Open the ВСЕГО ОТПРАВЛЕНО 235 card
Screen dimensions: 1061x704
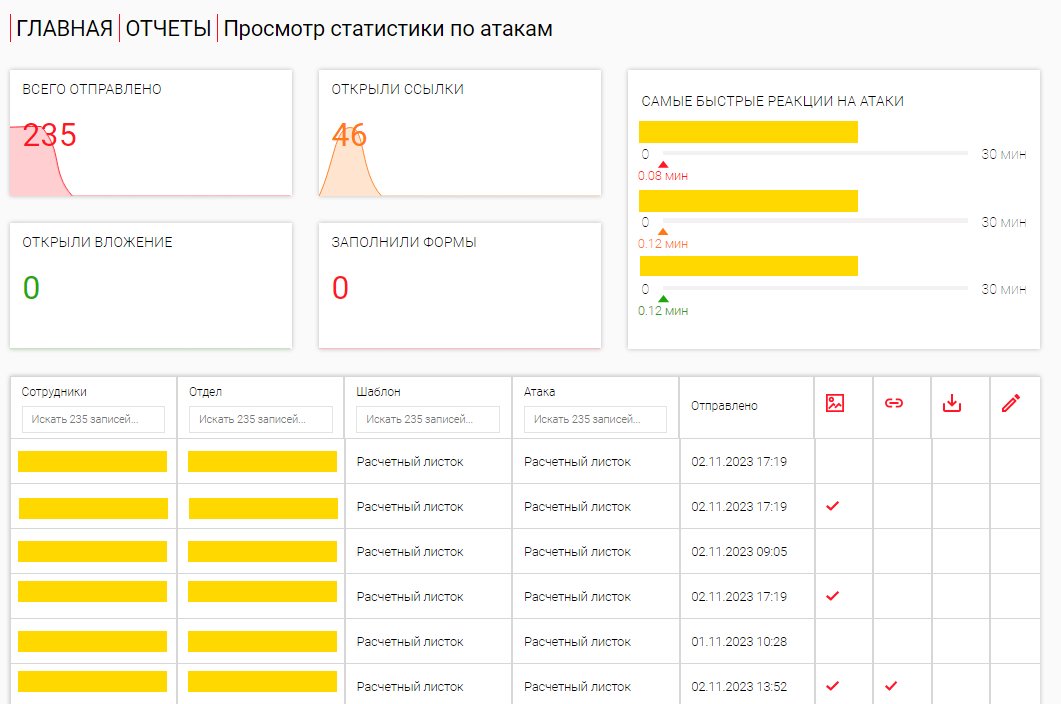(151, 133)
